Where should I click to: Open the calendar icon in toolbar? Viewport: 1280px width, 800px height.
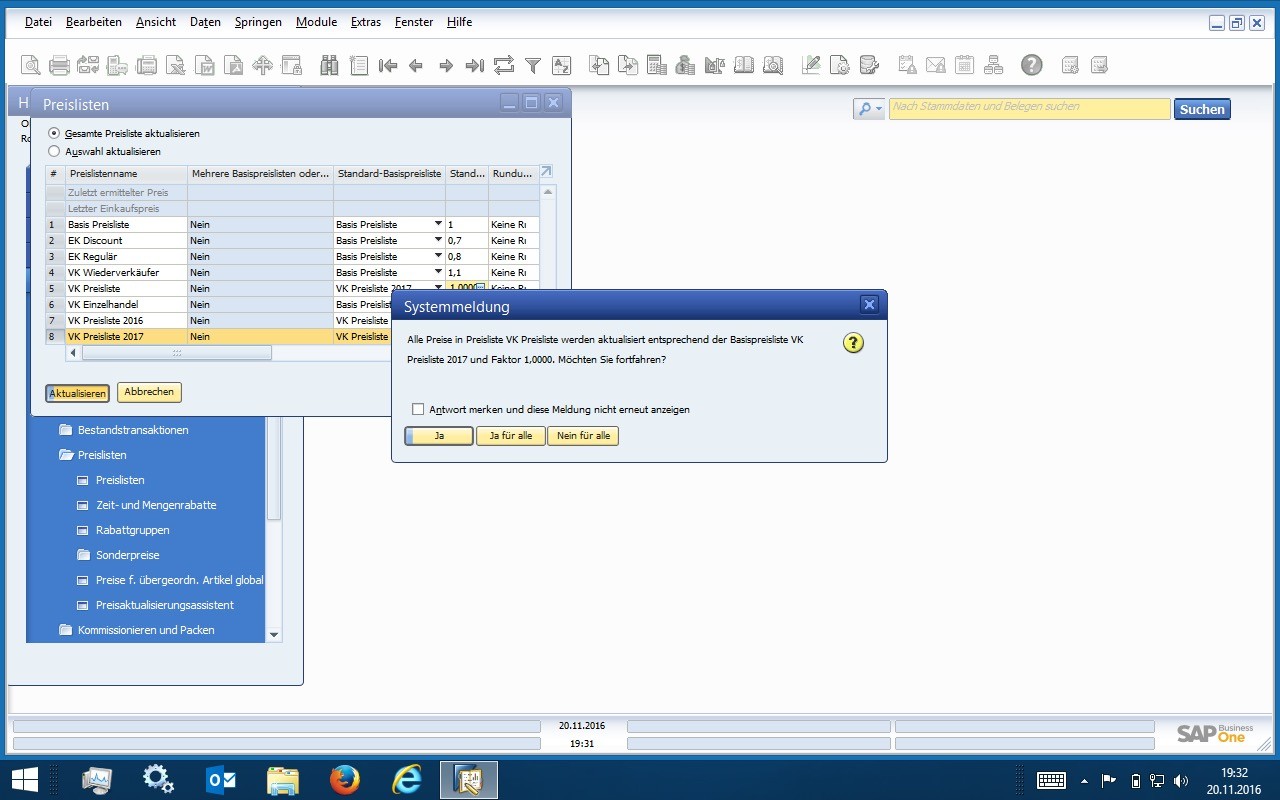pyautogui.click(x=964, y=66)
